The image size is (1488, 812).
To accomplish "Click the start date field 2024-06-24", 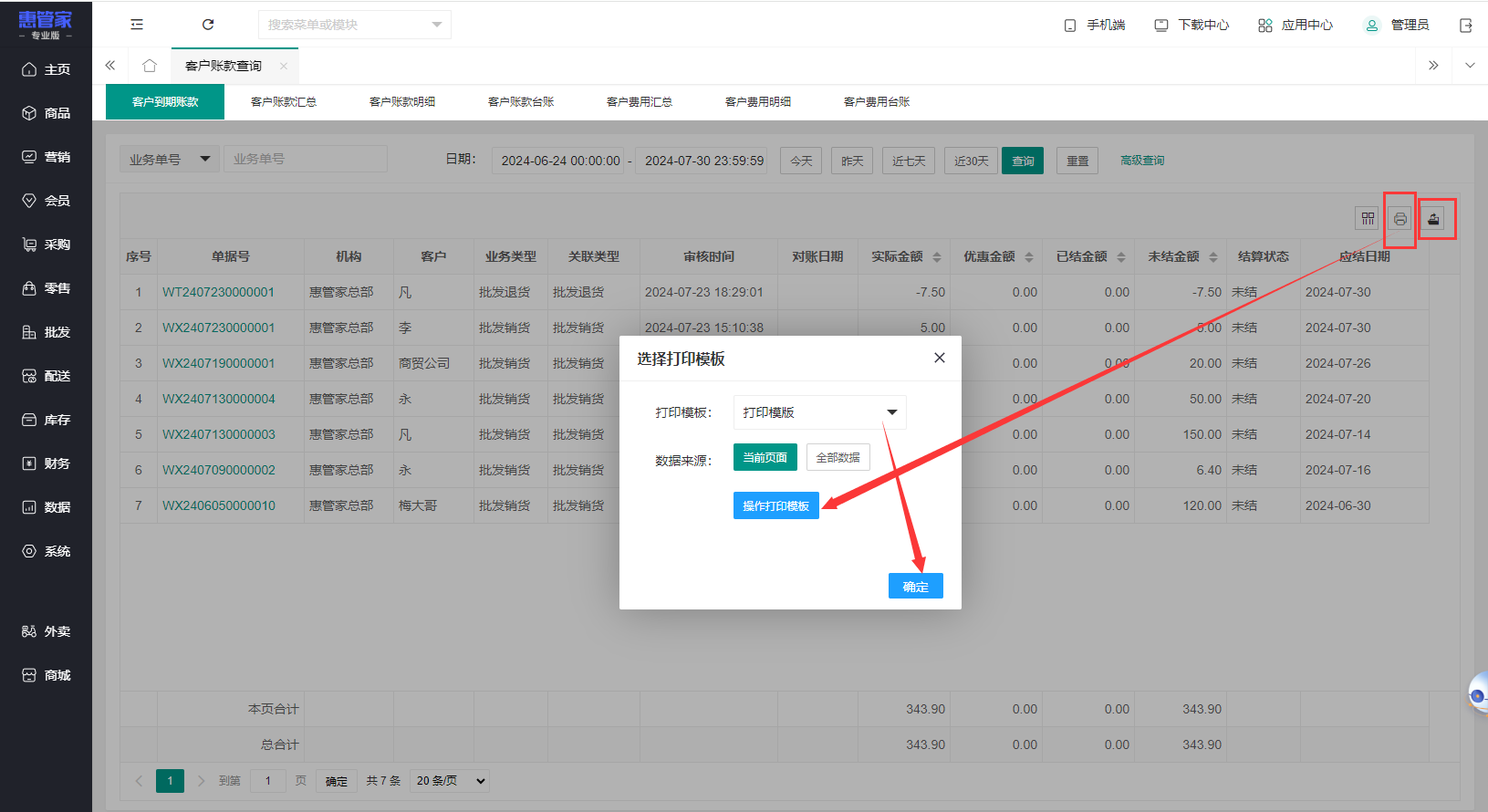I will pos(557,161).
